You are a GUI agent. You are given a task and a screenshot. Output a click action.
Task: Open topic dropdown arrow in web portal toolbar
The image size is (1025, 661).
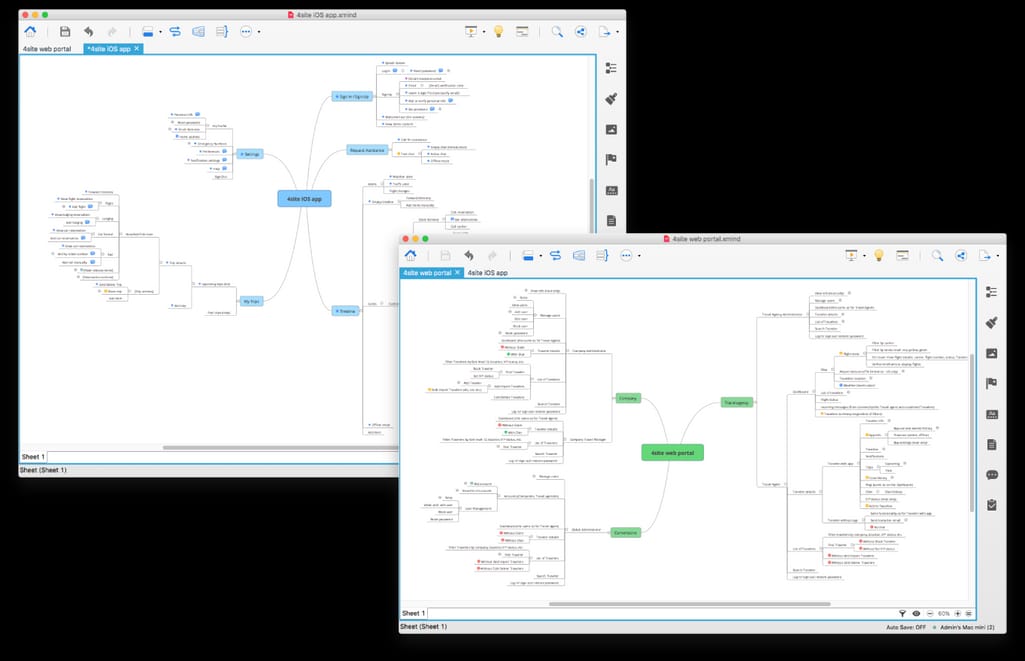(x=541, y=256)
